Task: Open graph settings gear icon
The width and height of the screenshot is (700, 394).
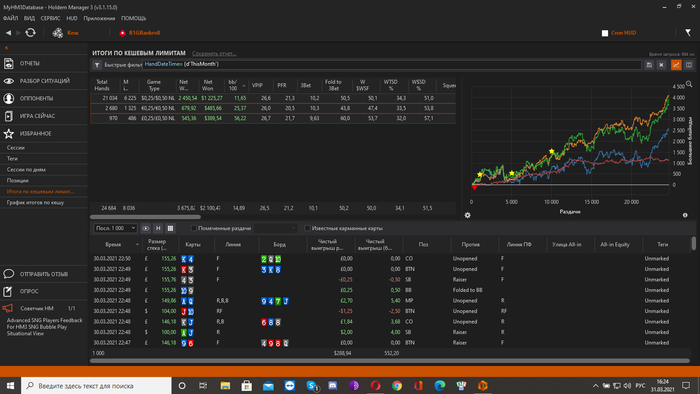Action: 467,215
